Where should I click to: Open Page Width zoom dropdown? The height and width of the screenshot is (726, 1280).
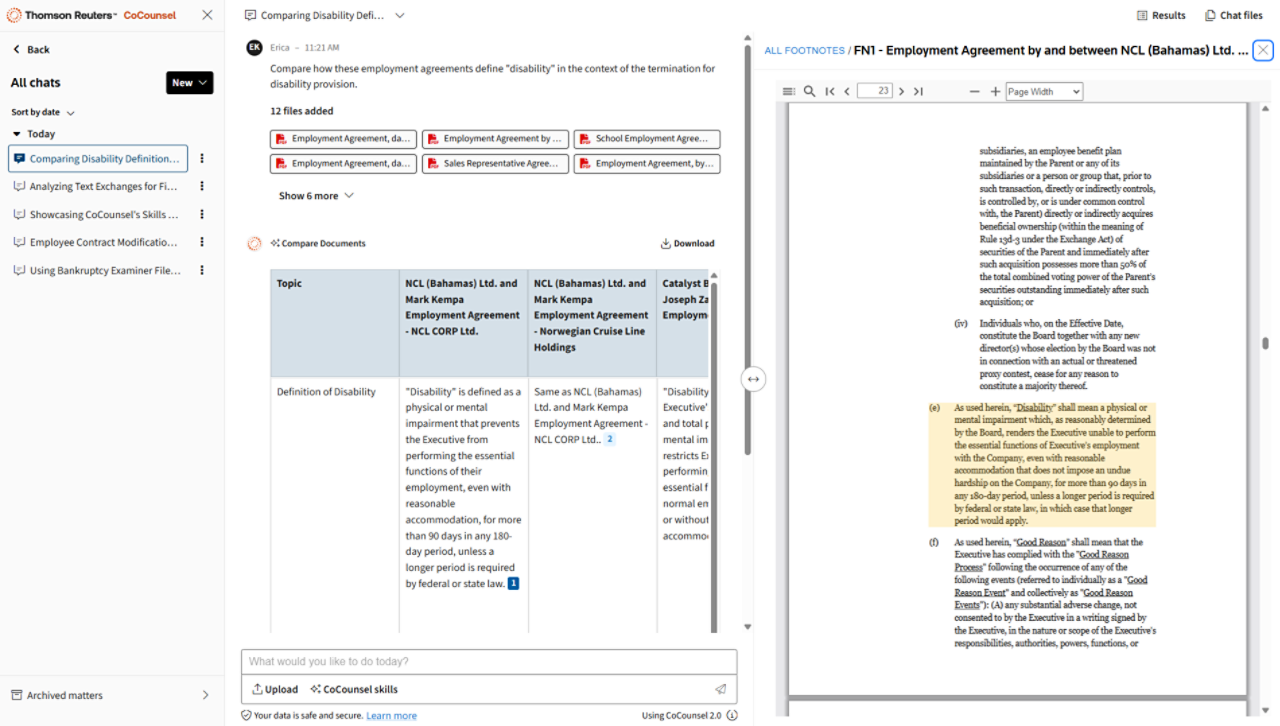(1044, 91)
